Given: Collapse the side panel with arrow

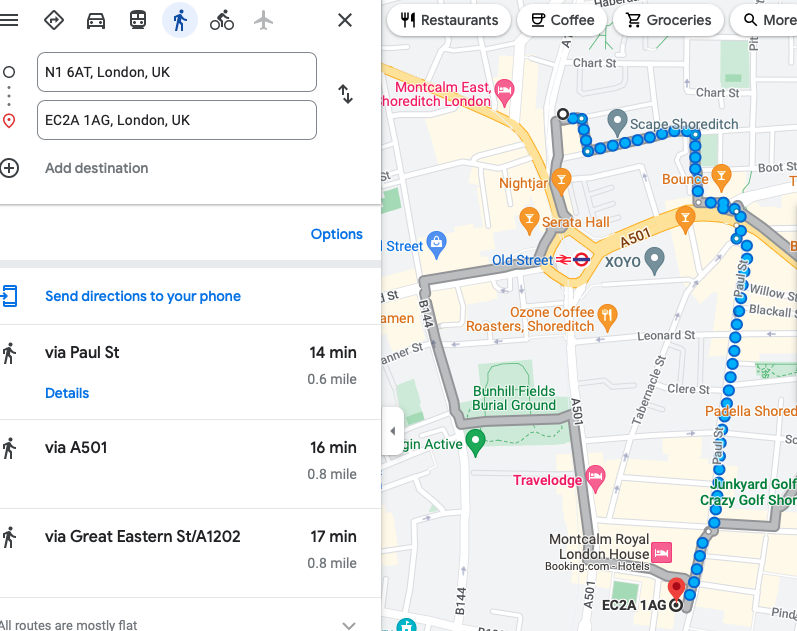Looking at the screenshot, I should click(392, 431).
